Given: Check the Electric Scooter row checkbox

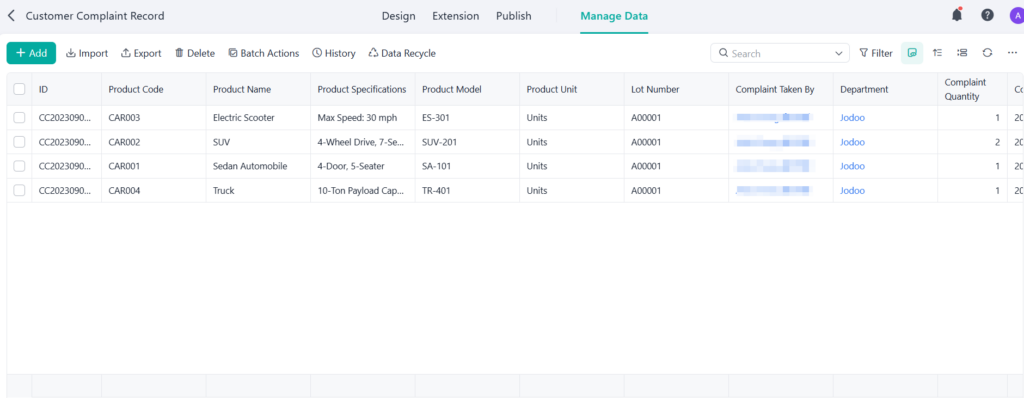Looking at the screenshot, I should coord(20,118).
